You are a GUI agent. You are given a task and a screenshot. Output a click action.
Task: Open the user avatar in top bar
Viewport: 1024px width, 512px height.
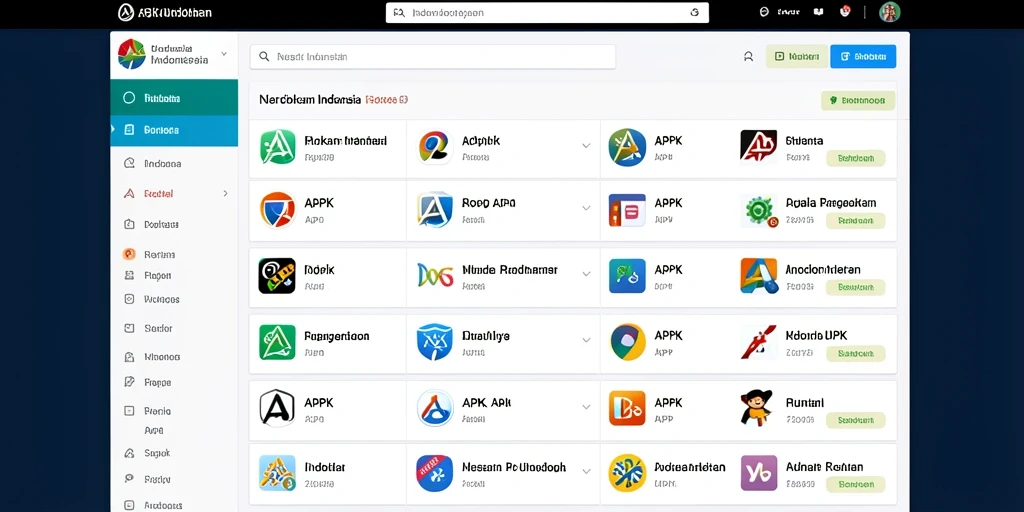coord(889,12)
